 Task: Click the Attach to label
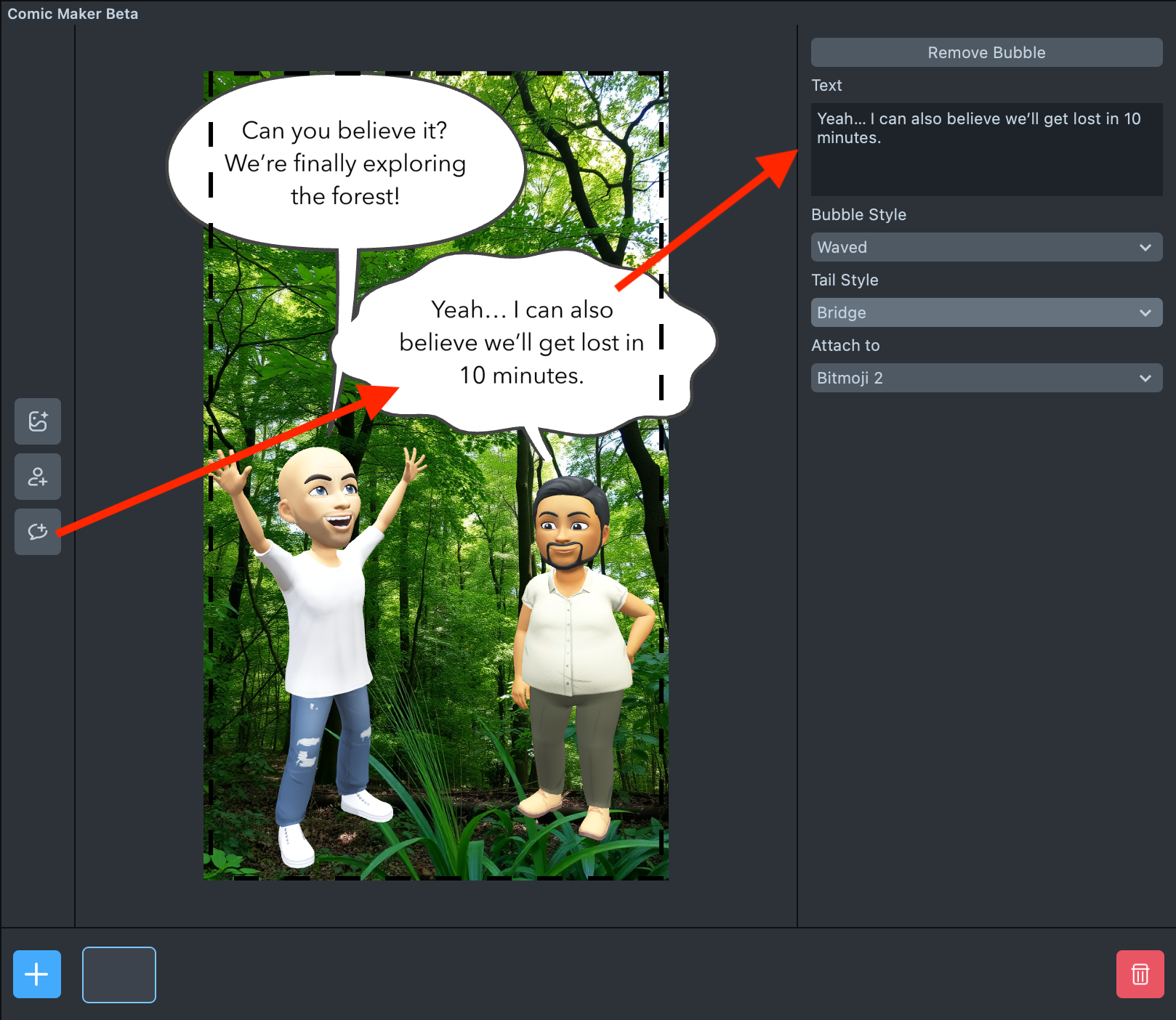coord(845,345)
